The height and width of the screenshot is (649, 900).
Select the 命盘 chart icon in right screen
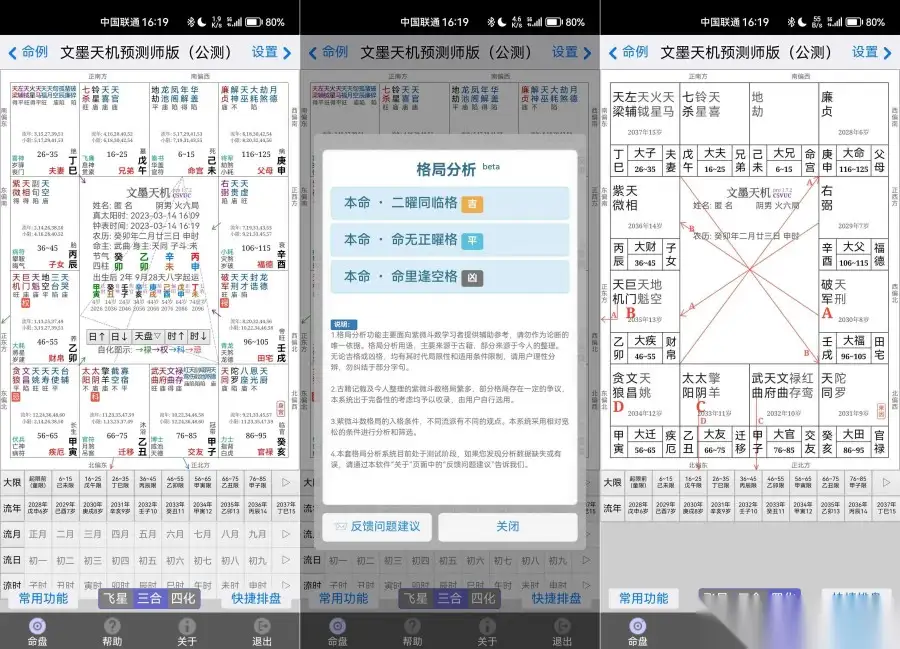click(x=637, y=630)
